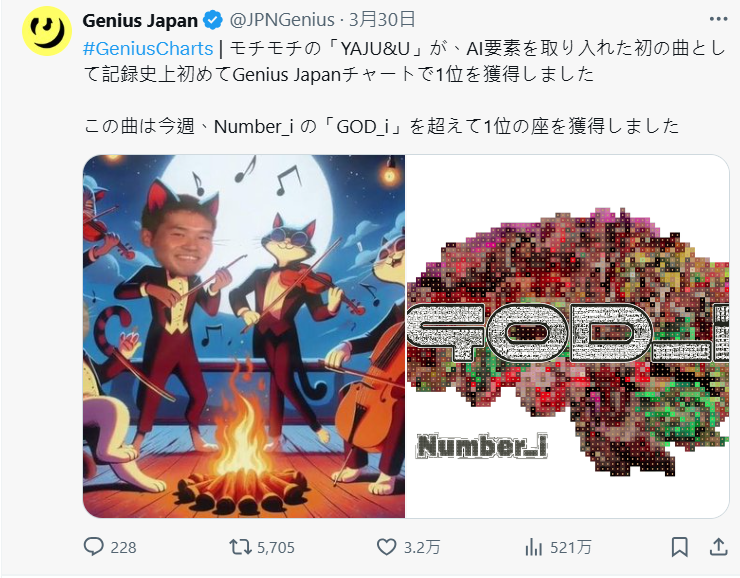The image size is (740, 578).
Task: Click the 228 replies count
Action: [124, 547]
